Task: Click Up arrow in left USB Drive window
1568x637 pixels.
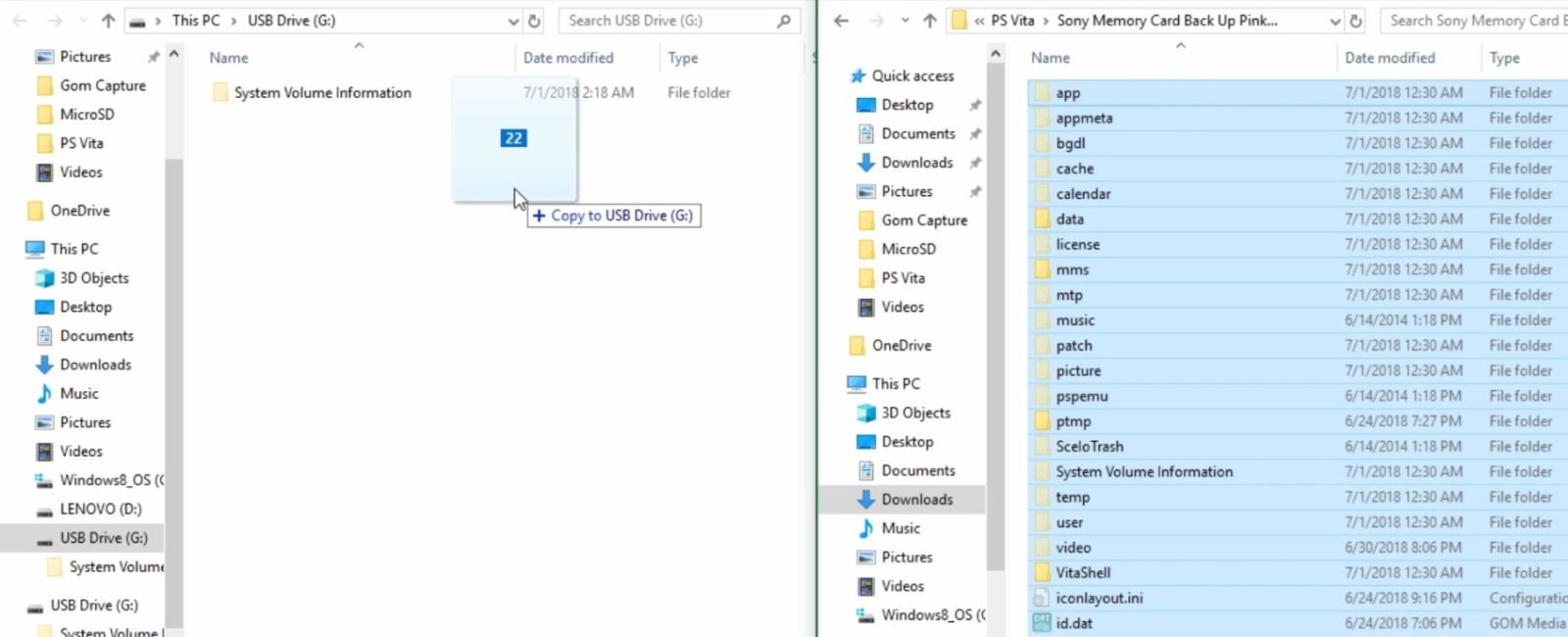Action: tap(108, 21)
